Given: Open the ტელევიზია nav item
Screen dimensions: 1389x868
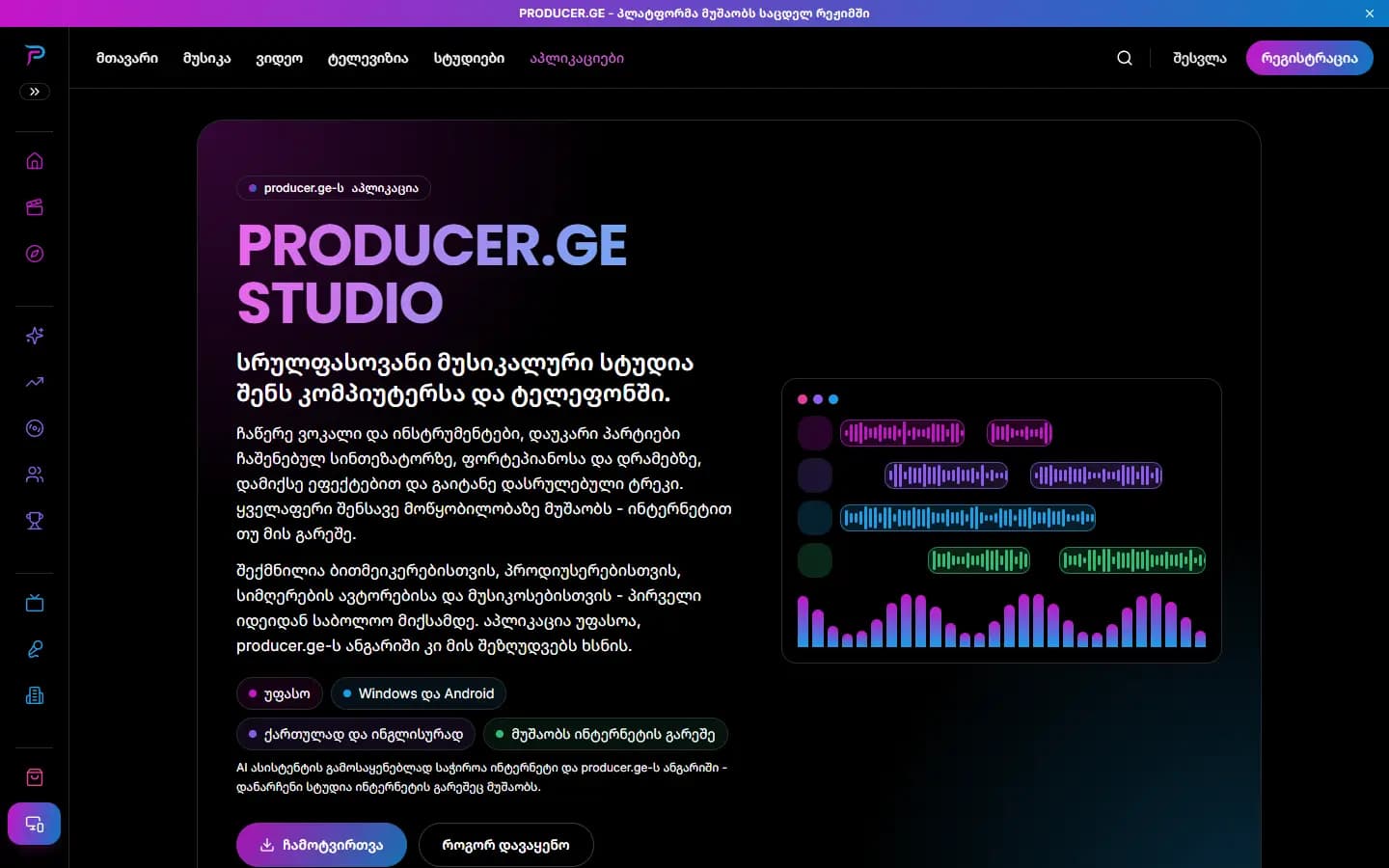Looking at the screenshot, I should point(368,58).
